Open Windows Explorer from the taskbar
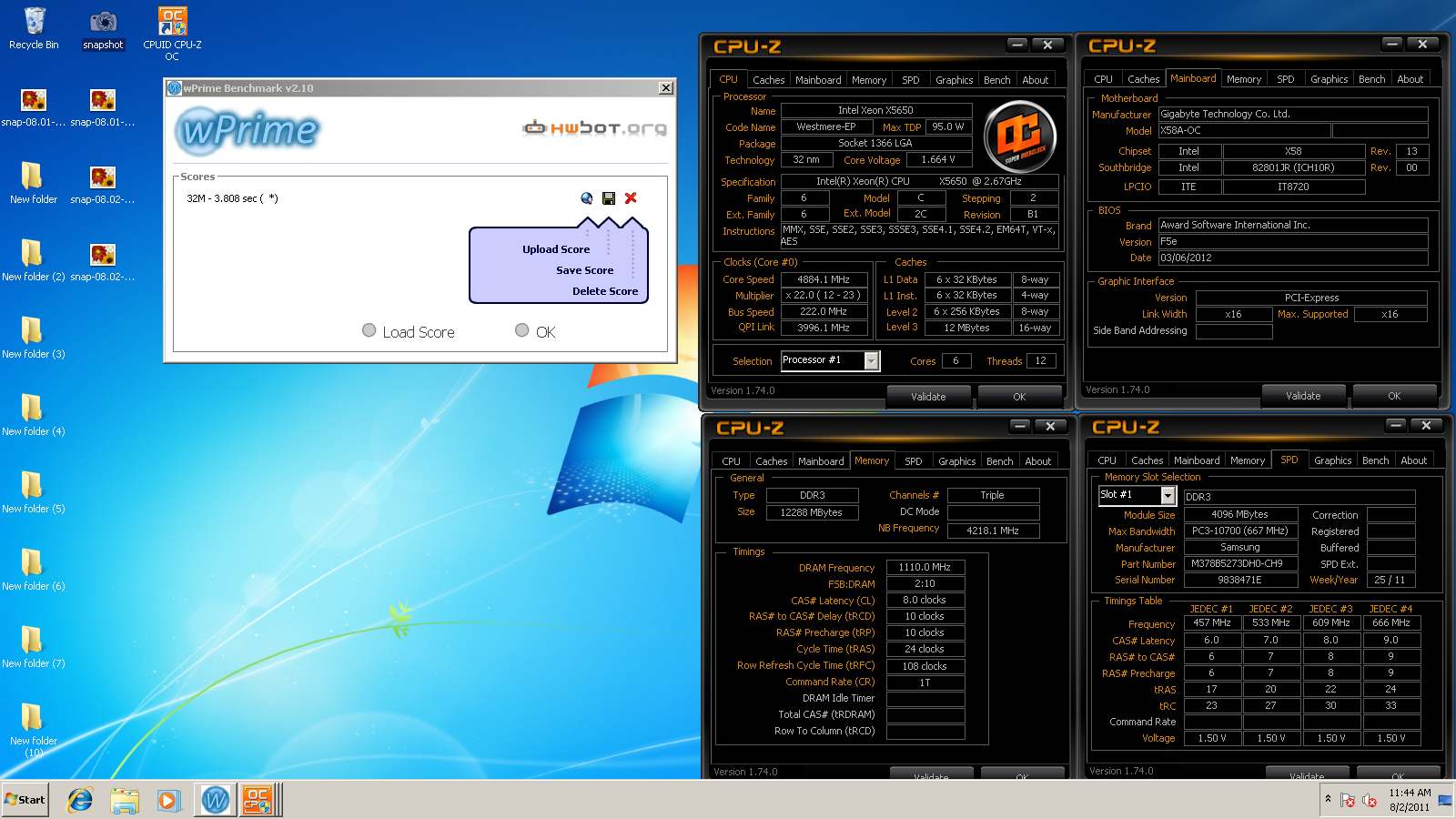 coord(125,800)
